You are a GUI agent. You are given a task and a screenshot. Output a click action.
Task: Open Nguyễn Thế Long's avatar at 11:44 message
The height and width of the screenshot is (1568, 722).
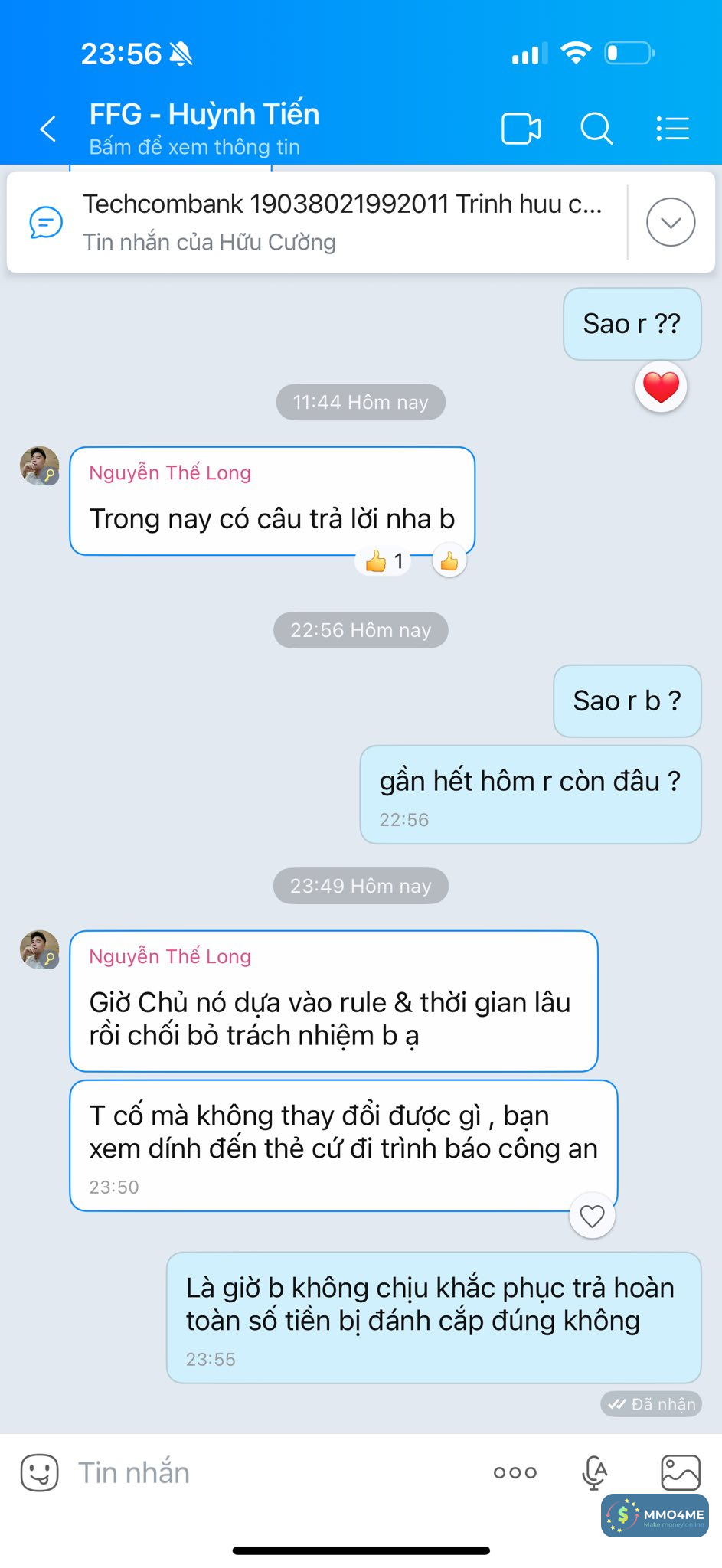tap(39, 466)
